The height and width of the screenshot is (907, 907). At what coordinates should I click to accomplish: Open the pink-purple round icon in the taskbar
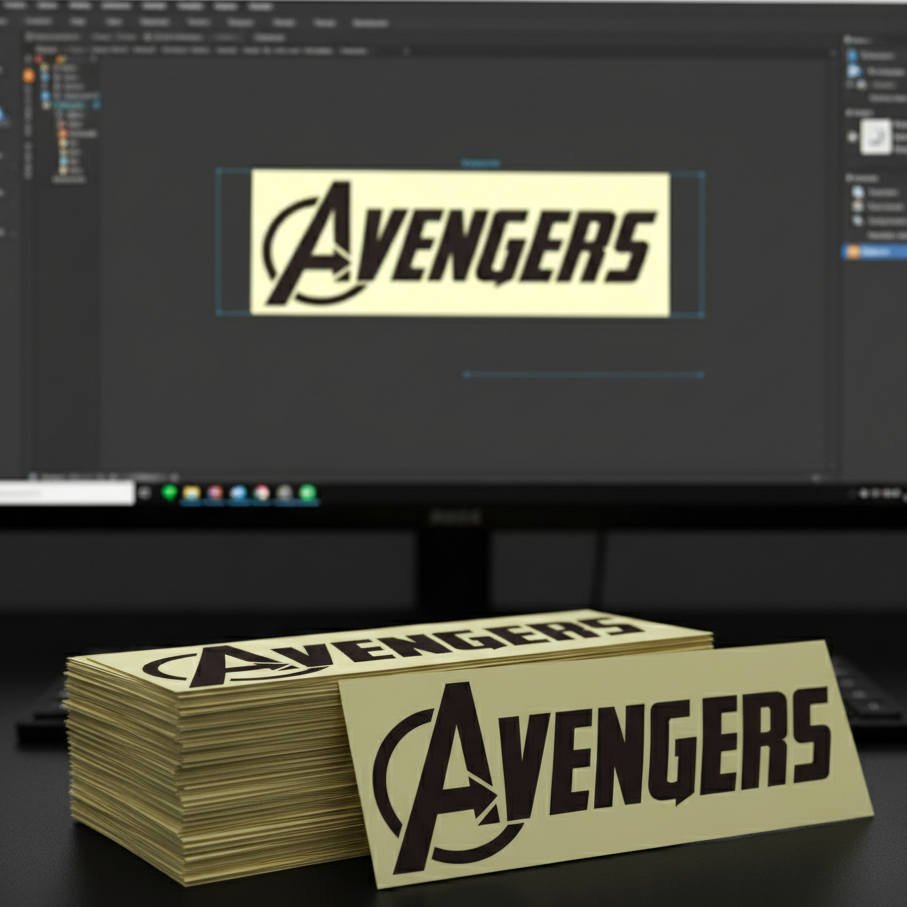coord(215,493)
